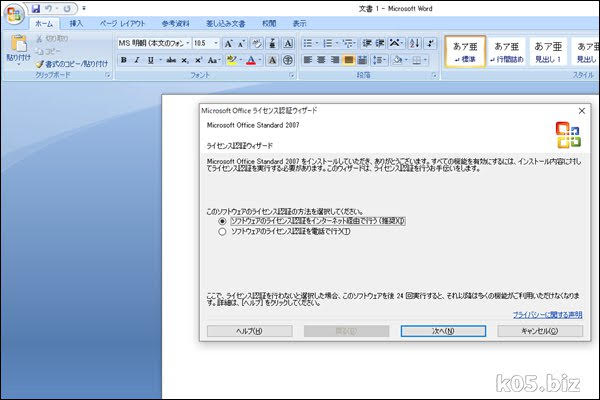Apply the enclosed character border A icon
600x400 pixels.
point(288,43)
